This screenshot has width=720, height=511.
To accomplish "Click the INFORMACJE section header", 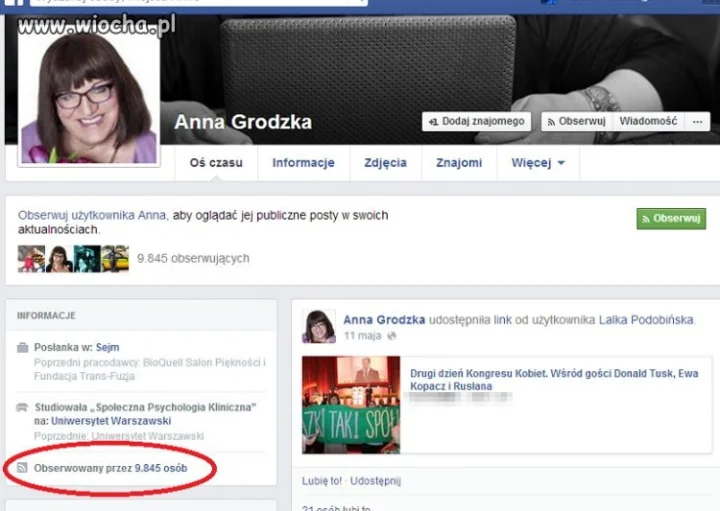I will click(x=46, y=315).
